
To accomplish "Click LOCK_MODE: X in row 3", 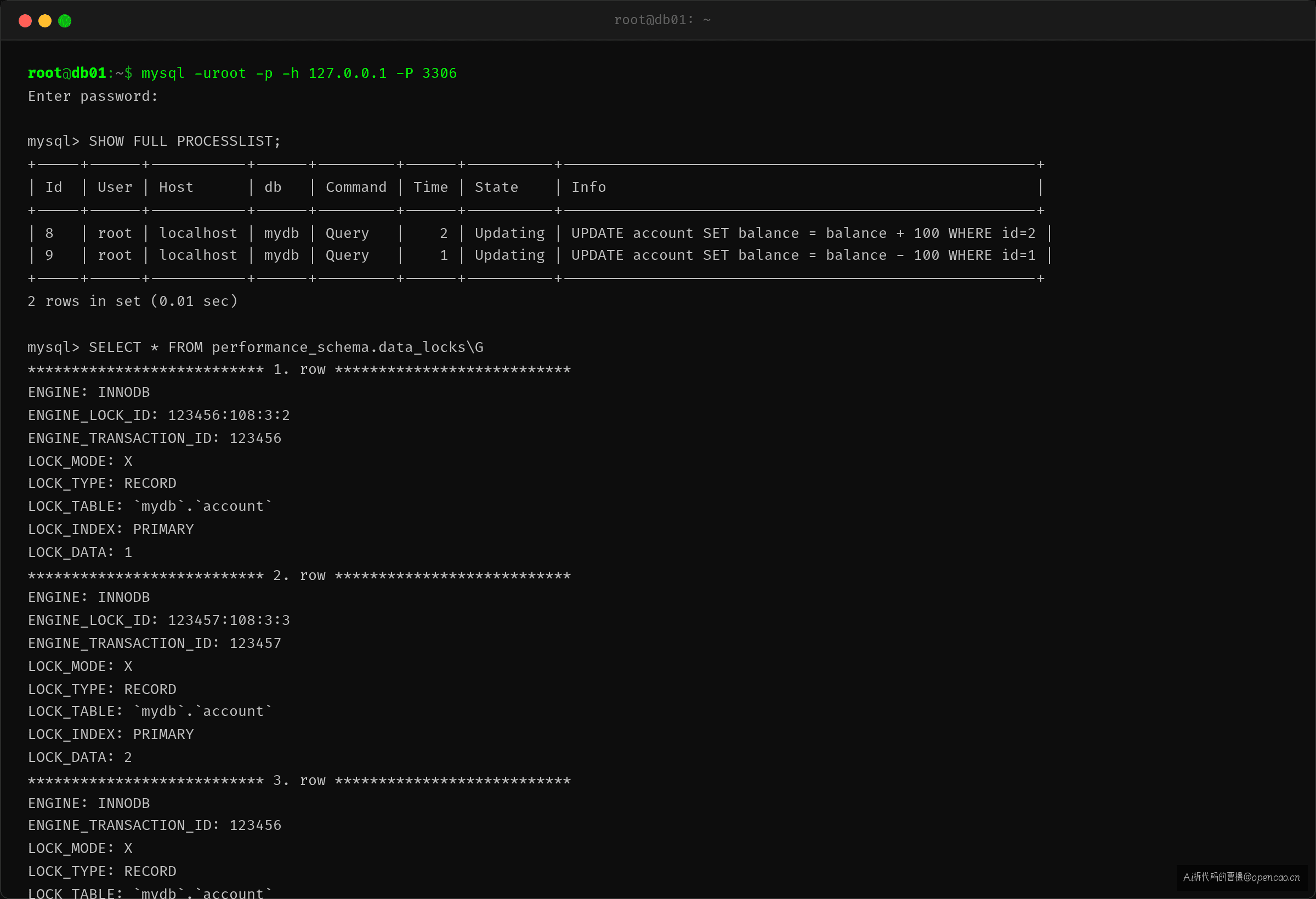I will pos(80,849).
